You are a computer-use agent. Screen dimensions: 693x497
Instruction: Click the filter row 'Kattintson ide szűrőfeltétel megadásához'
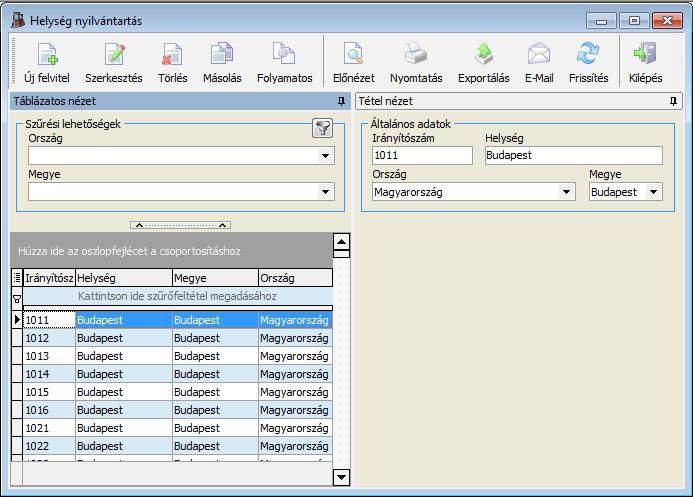point(177,296)
